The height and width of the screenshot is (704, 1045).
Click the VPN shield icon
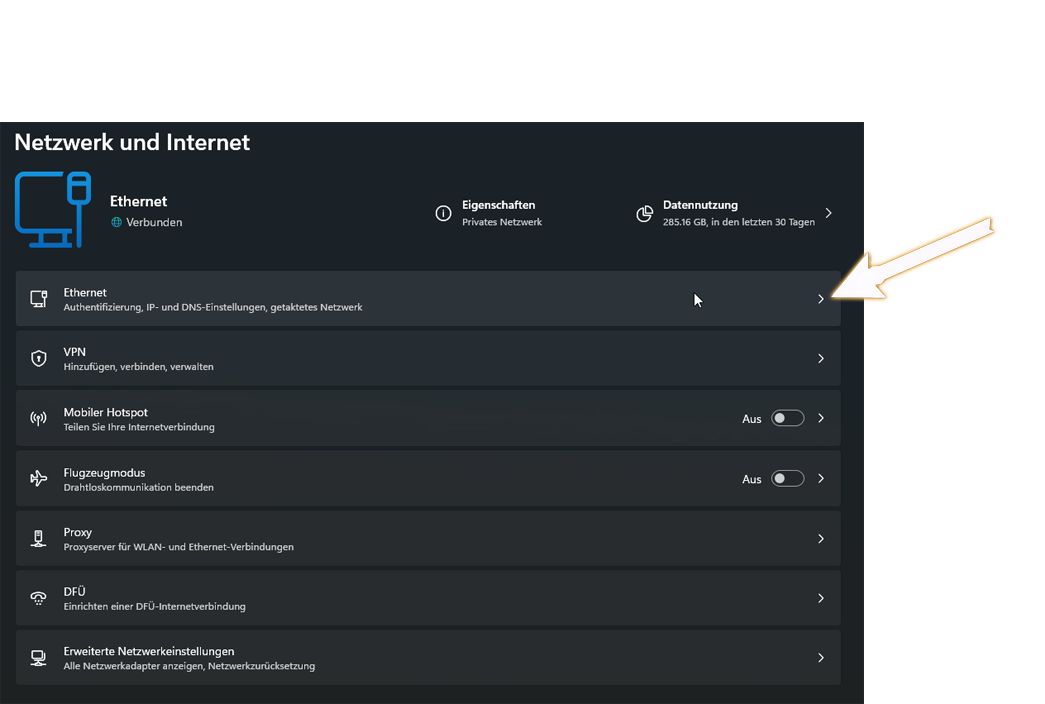(x=38, y=358)
